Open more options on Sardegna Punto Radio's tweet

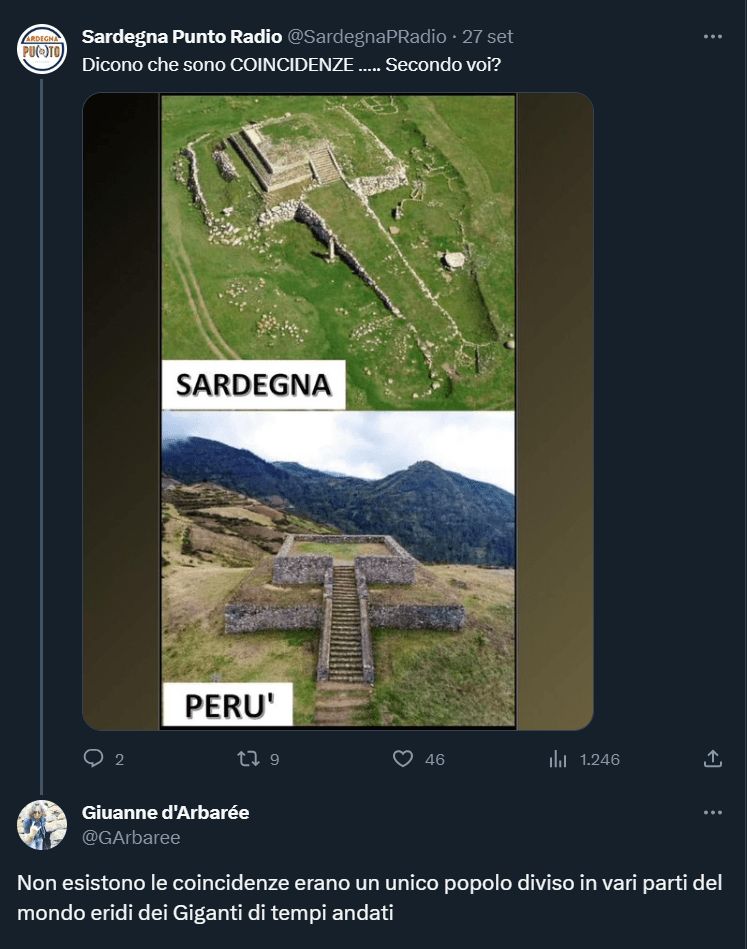pos(712,36)
